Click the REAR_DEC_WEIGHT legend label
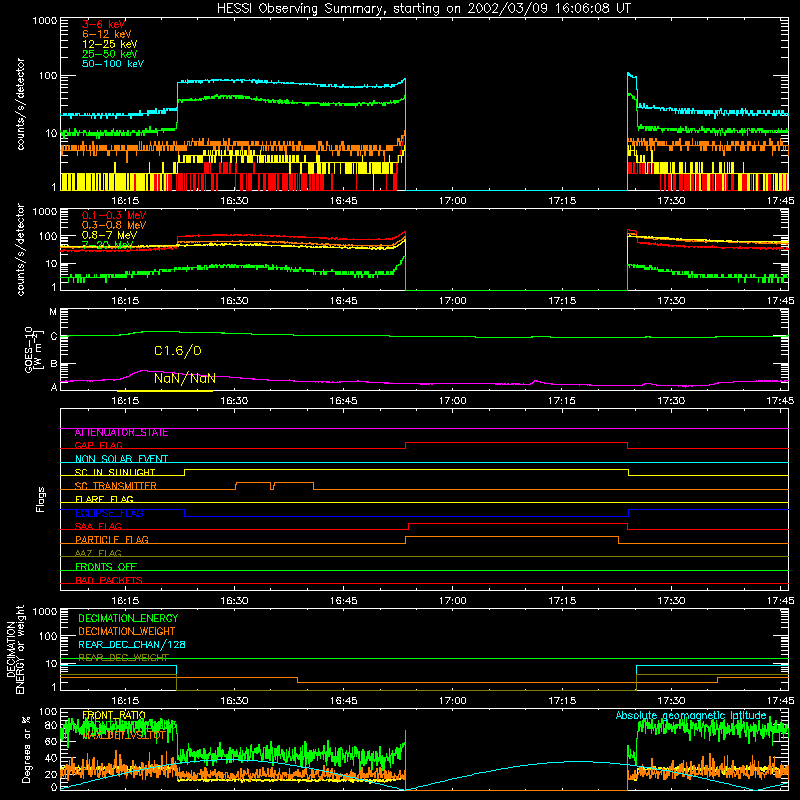This screenshot has height=800, width=800. point(123,658)
